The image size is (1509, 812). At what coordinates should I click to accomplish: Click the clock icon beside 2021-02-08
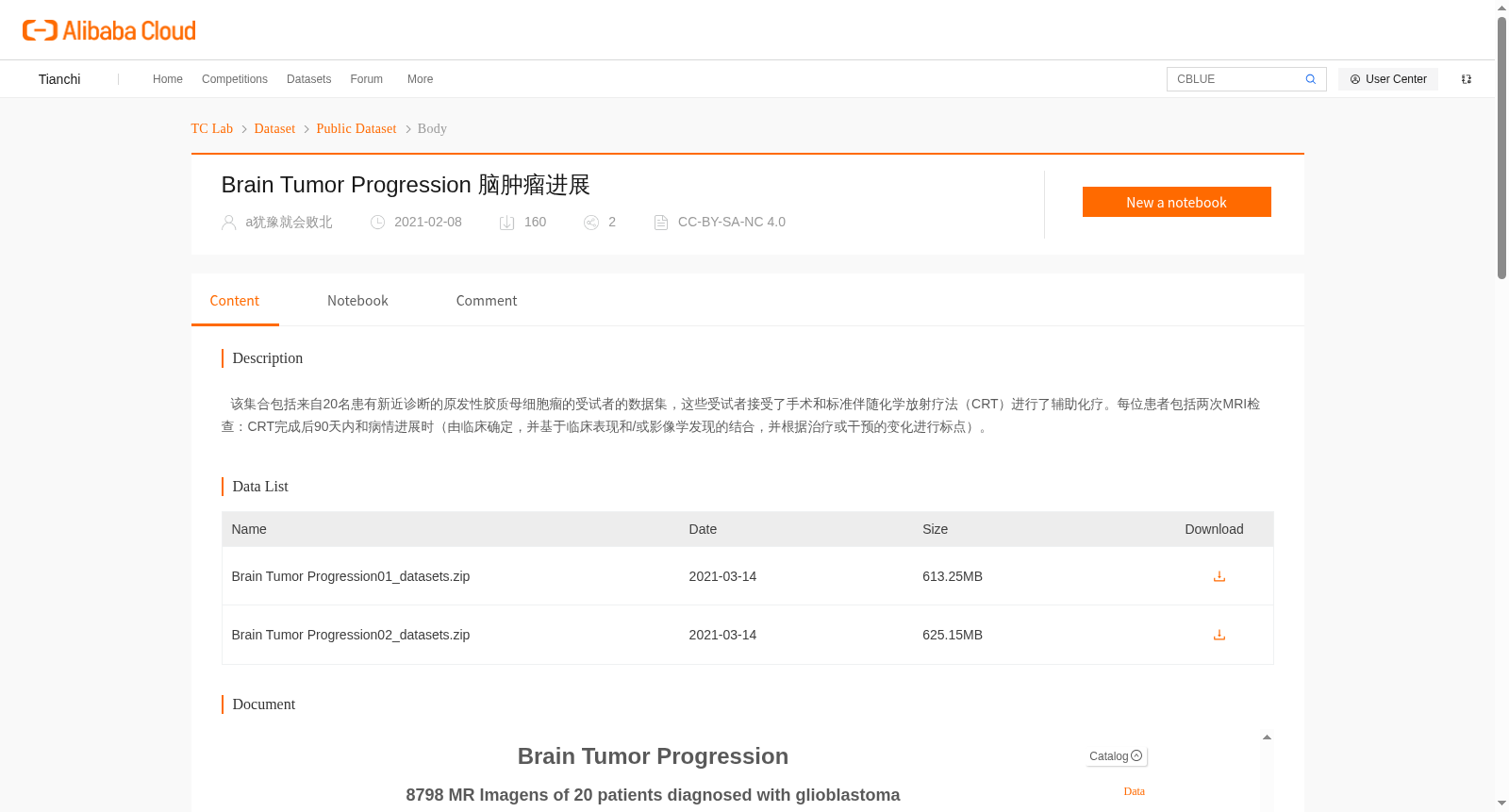tap(377, 223)
